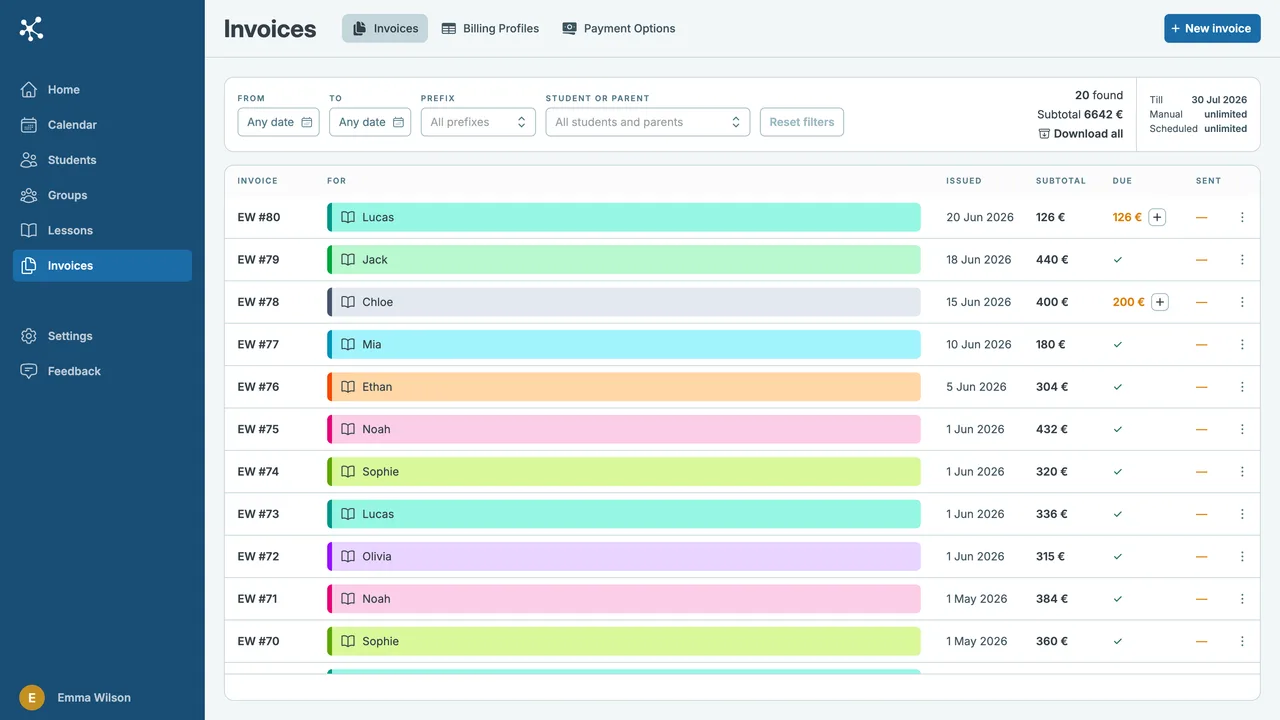Create a New invoice

(1212, 28)
